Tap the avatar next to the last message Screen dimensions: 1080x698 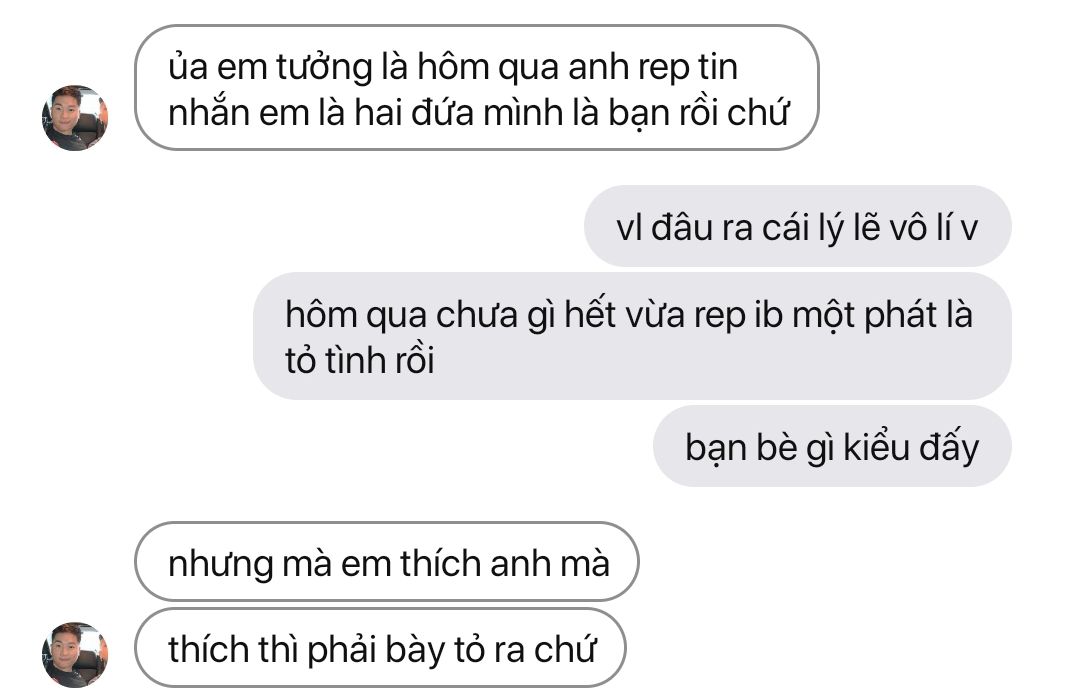pyautogui.click(x=75, y=655)
